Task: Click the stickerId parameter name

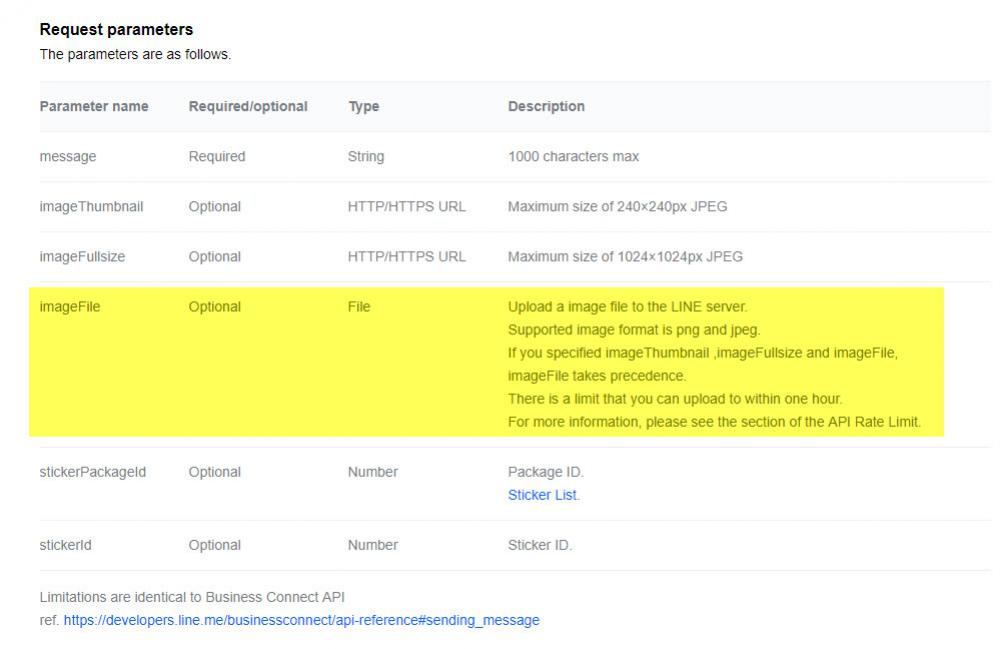Action: (70, 545)
